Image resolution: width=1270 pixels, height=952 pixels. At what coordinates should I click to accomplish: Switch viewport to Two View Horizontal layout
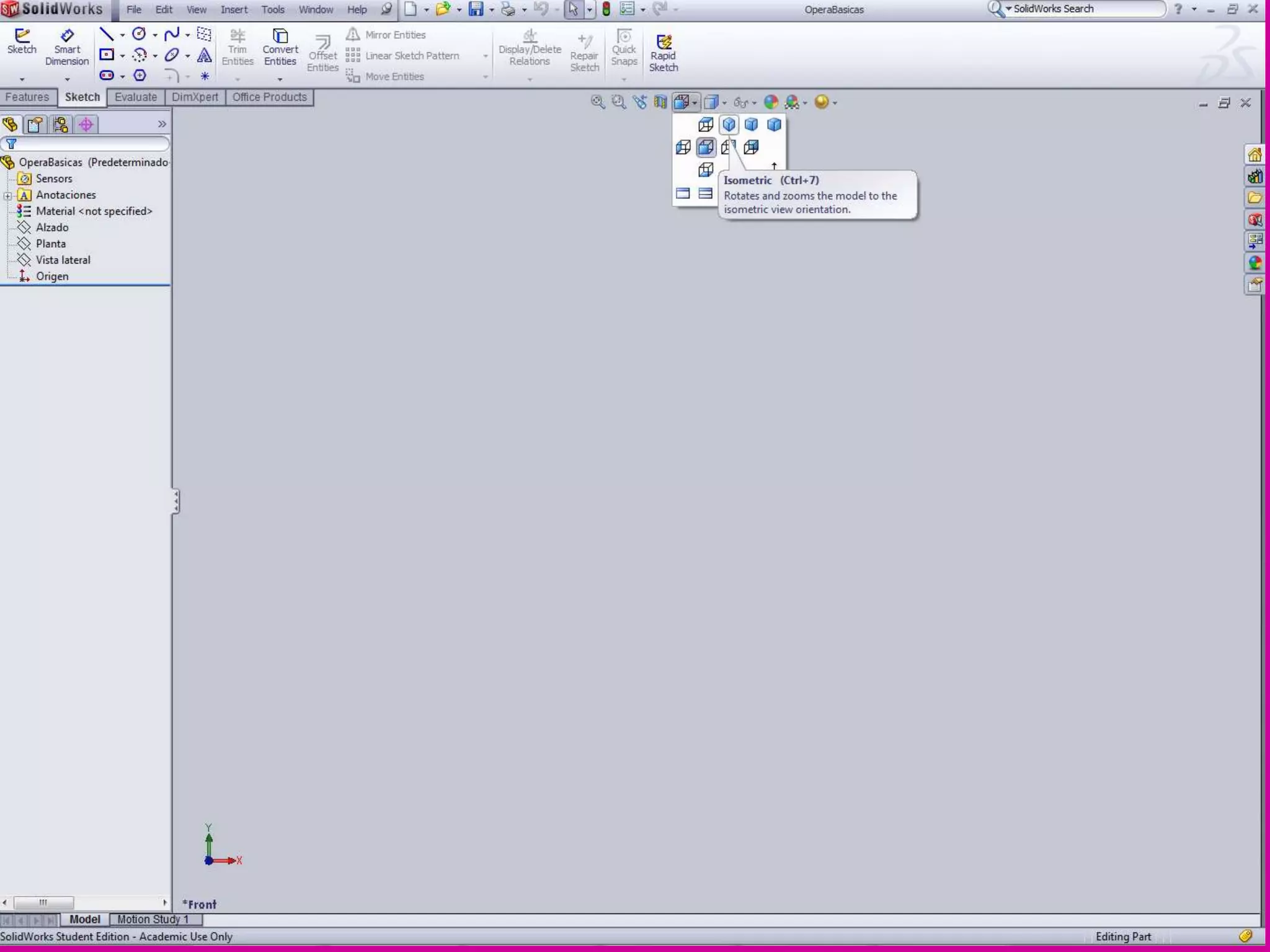tap(705, 193)
